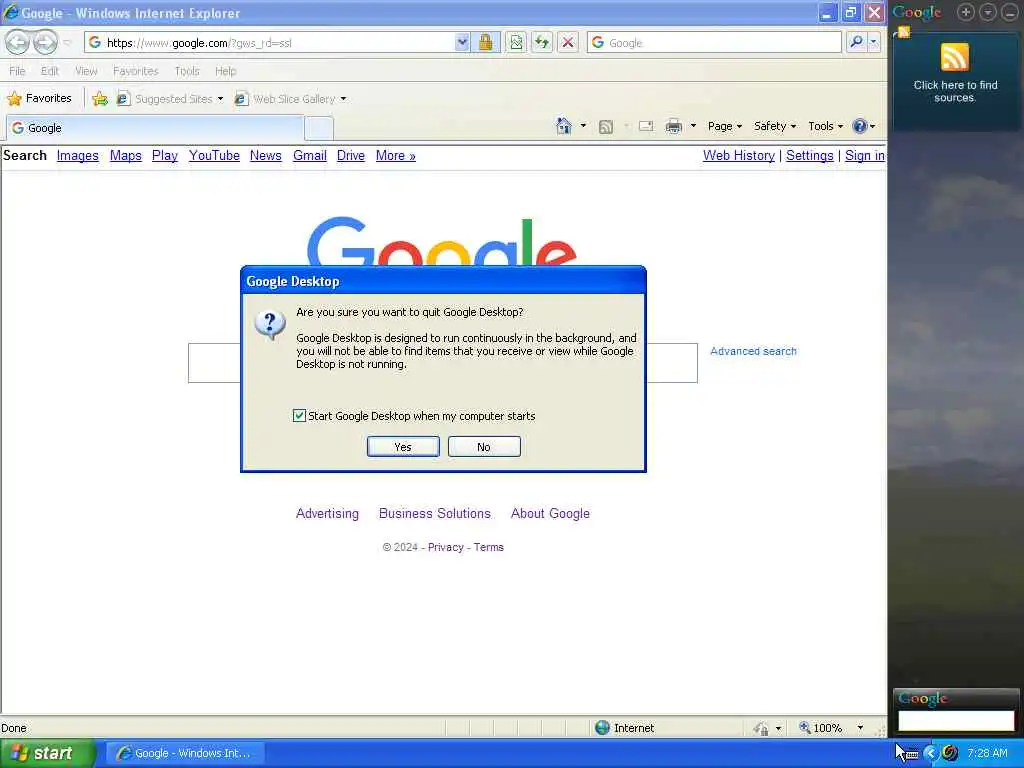Image resolution: width=1024 pixels, height=768 pixels.
Task: Open the Favorites menu in menu bar
Action: coord(135,71)
